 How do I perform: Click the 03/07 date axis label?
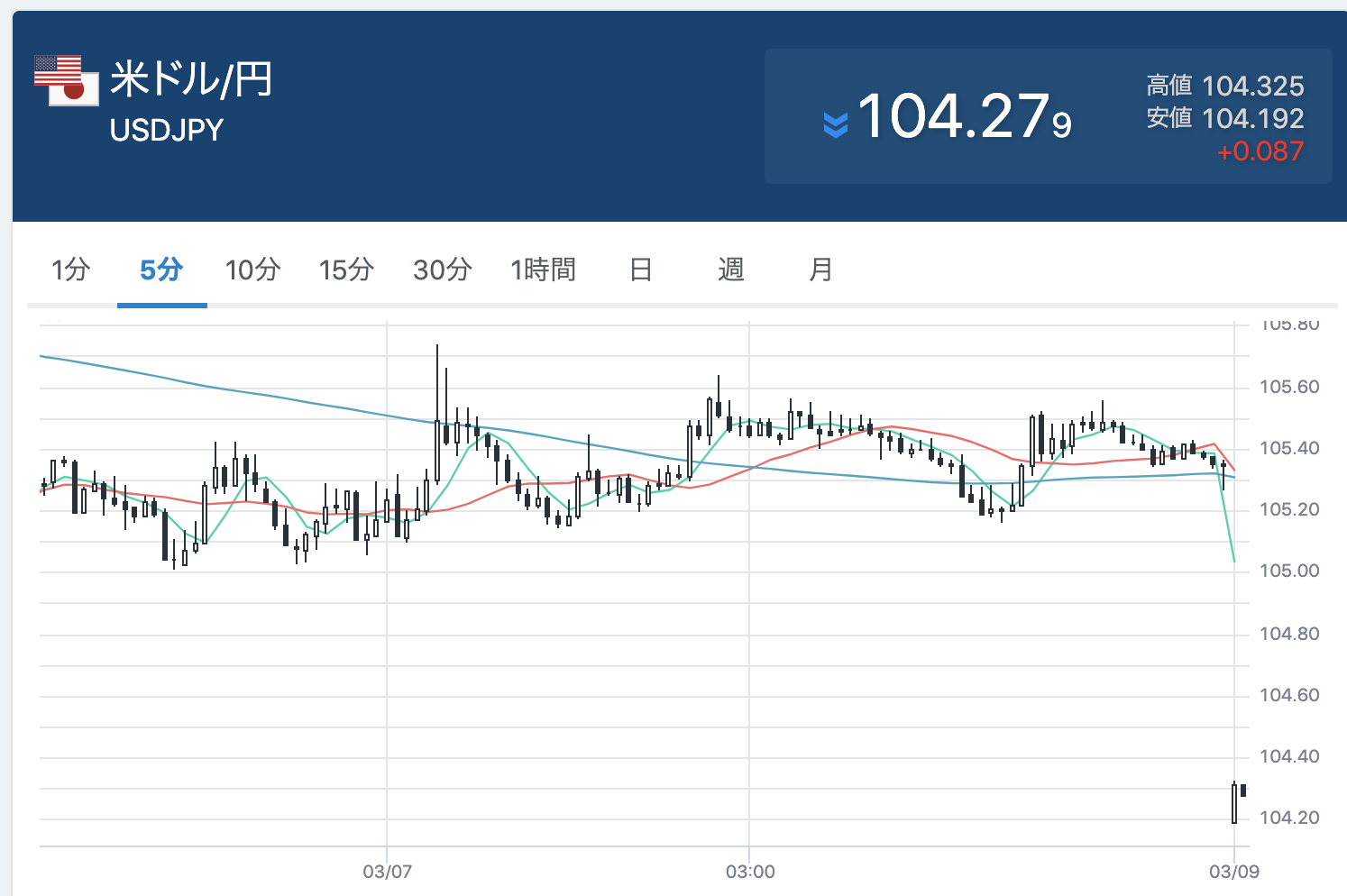[x=388, y=872]
